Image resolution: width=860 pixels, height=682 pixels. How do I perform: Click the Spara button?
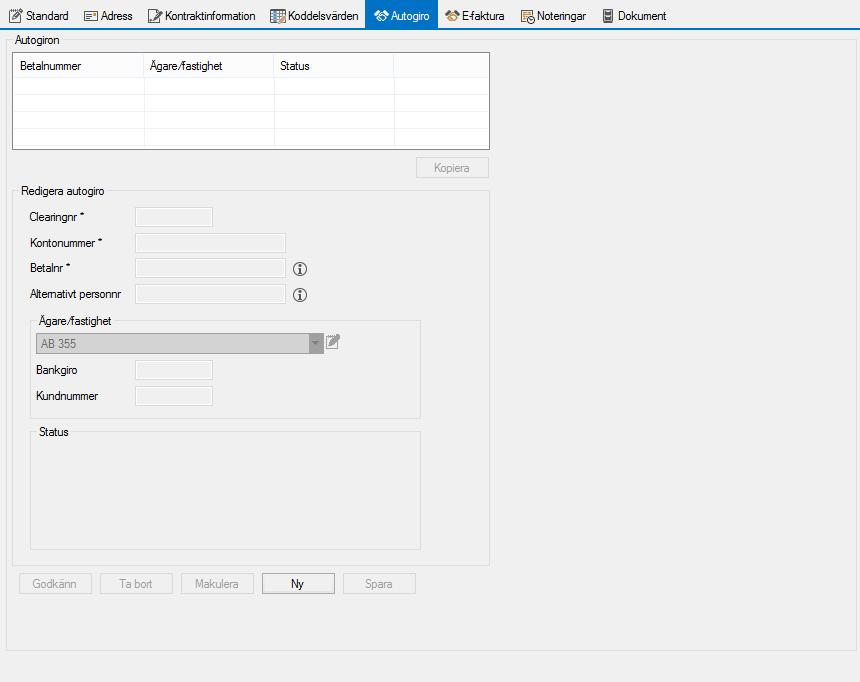point(379,584)
